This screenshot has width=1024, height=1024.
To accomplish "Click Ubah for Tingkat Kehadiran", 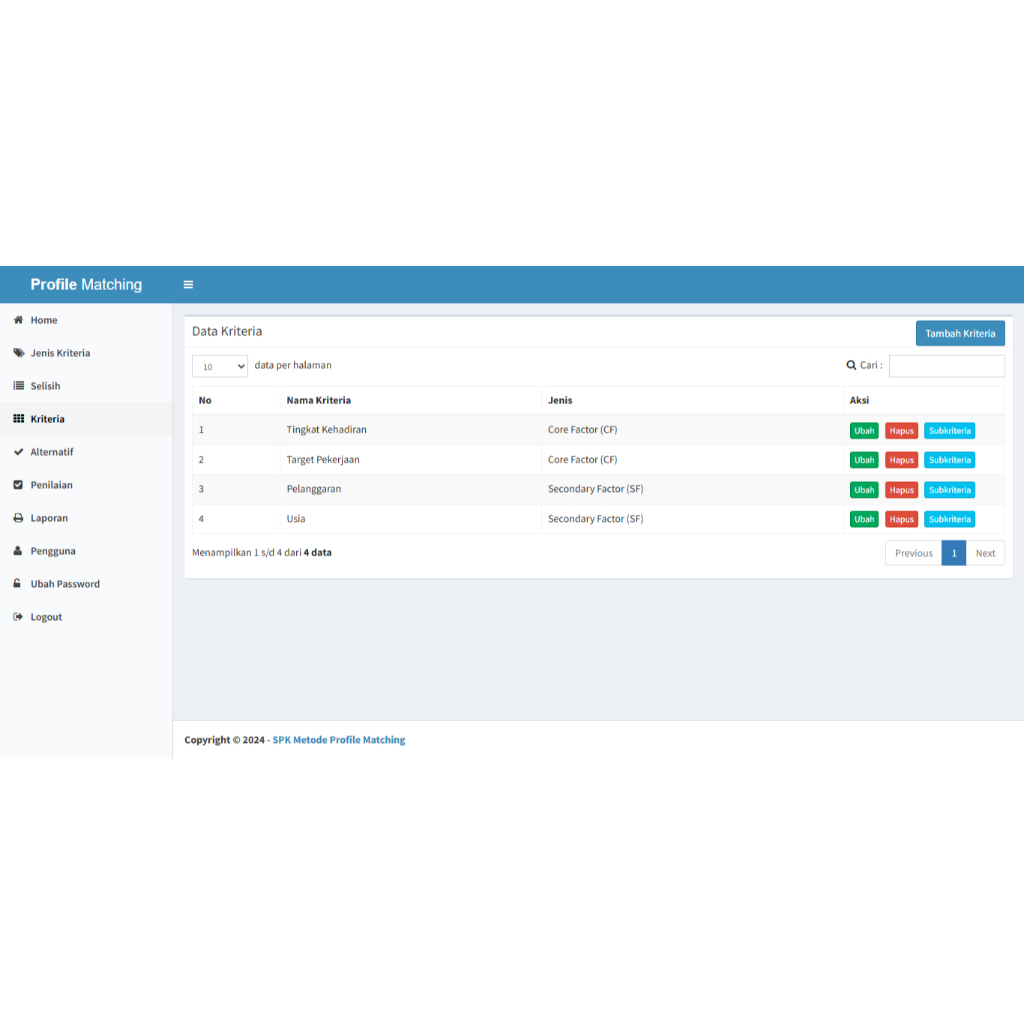I will tap(864, 430).
